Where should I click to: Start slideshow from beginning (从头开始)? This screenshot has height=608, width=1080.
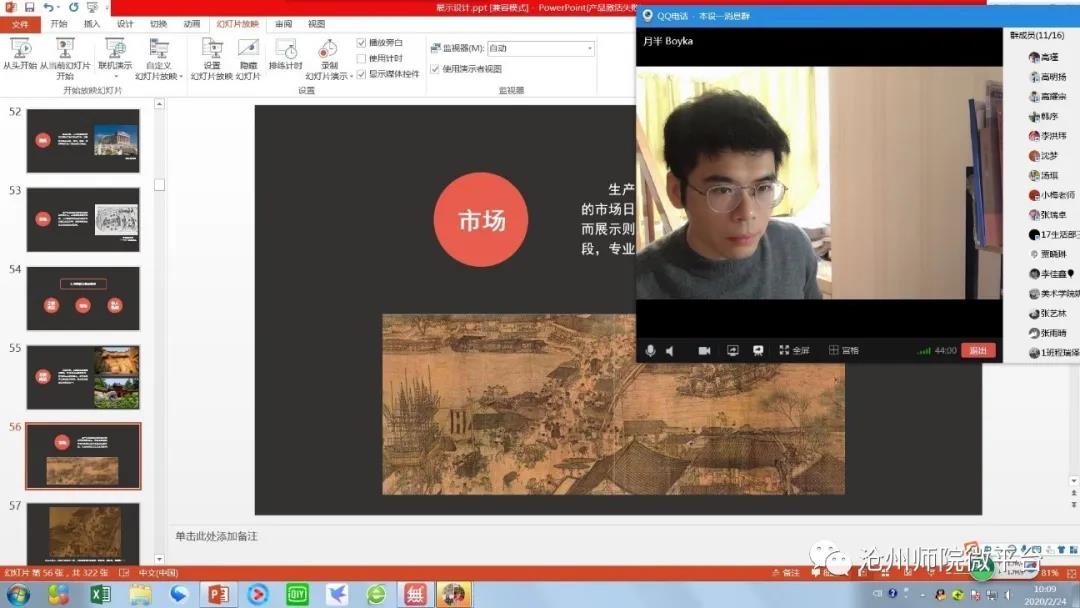click(x=19, y=54)
